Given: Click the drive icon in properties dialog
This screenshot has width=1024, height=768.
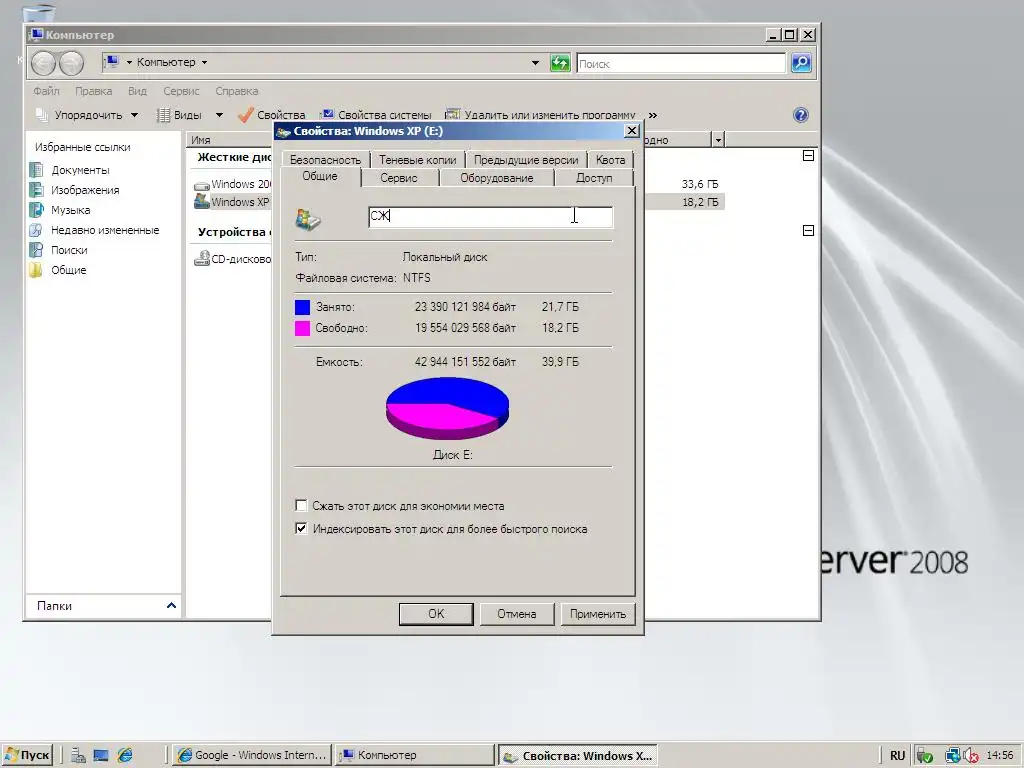Looking at the screenshot, I should [x=308, y=219].
